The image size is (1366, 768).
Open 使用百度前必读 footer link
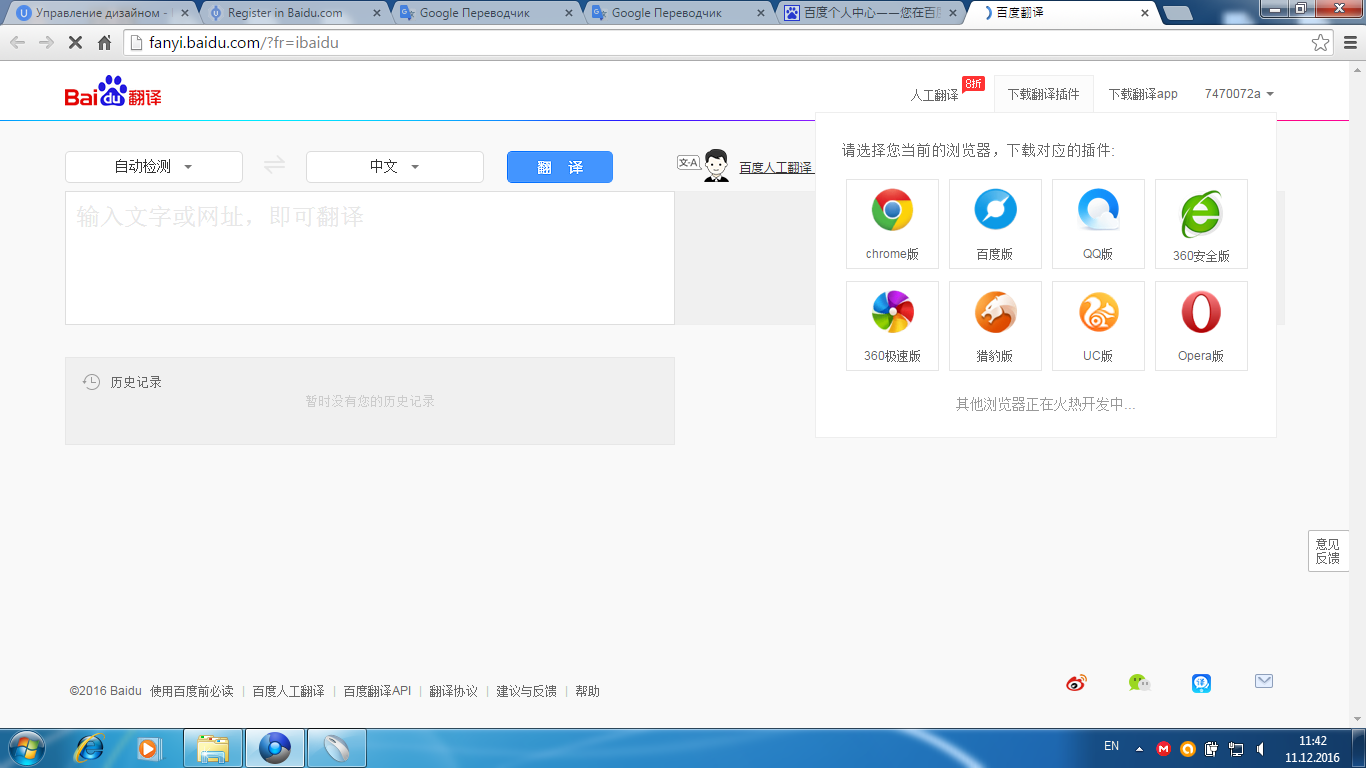pos(192,691)
